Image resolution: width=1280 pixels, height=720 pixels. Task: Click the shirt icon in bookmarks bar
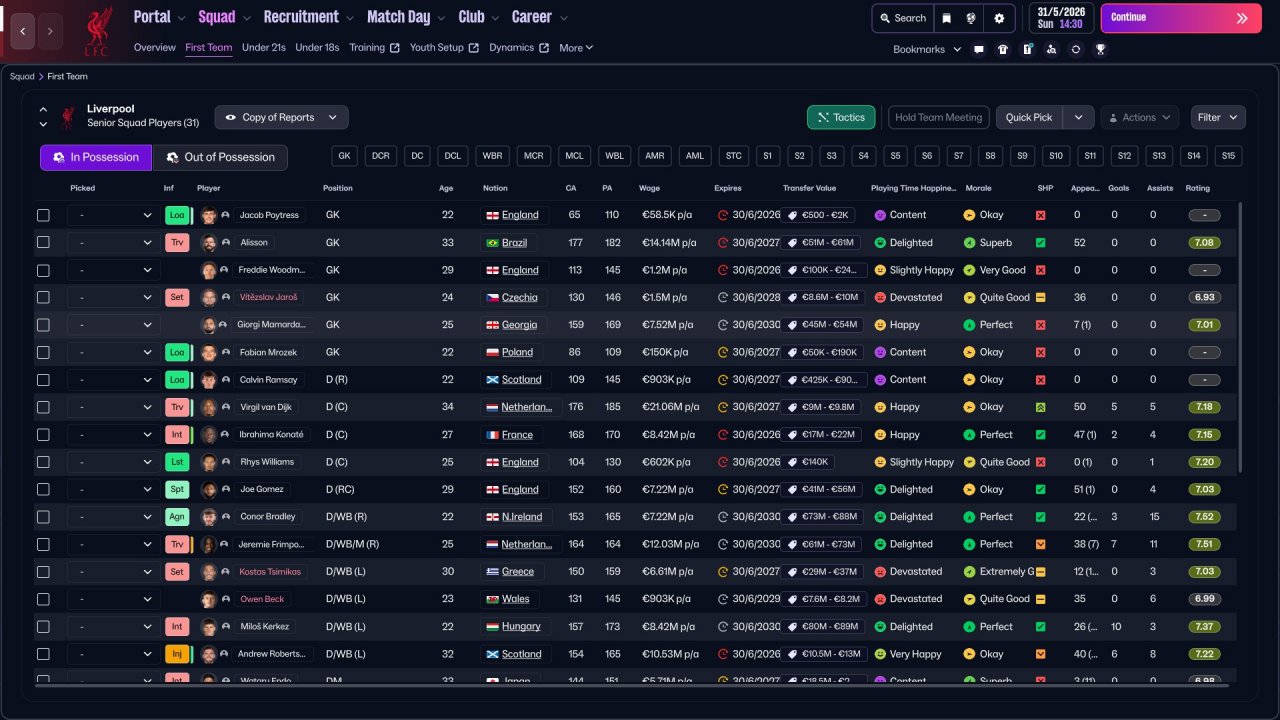pyautogui.click(x=1003, y=49)
